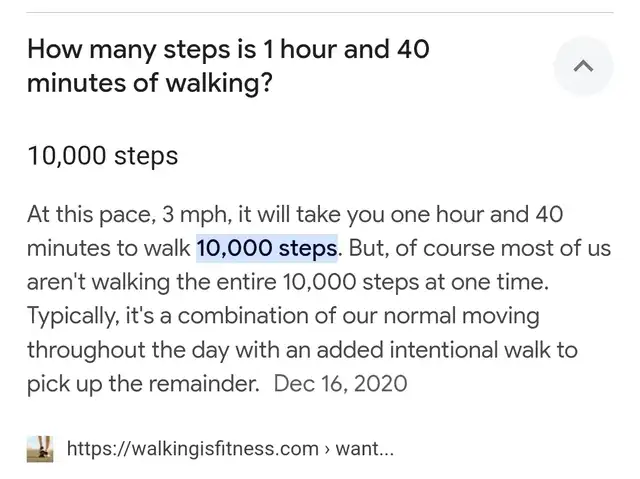Click the breadcrumb separator arrow after .com

pos(327,449)
